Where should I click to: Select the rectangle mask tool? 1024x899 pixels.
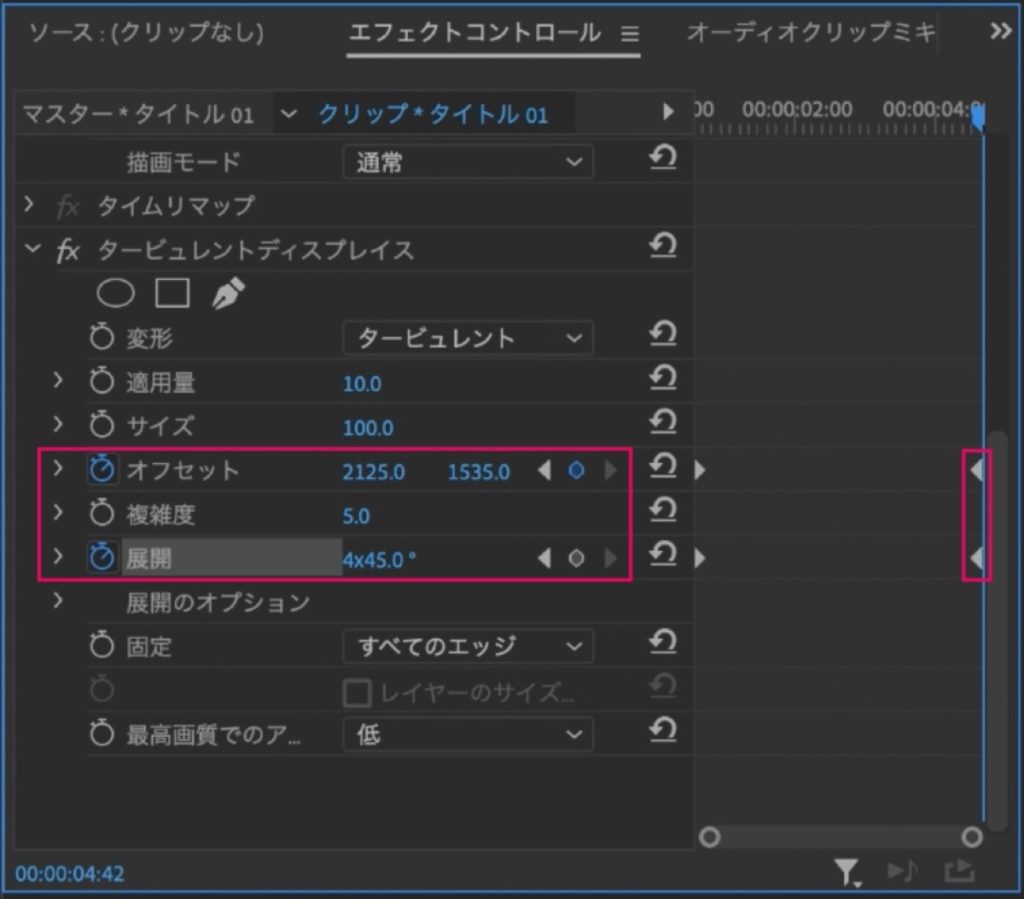[x=172, y=293]
